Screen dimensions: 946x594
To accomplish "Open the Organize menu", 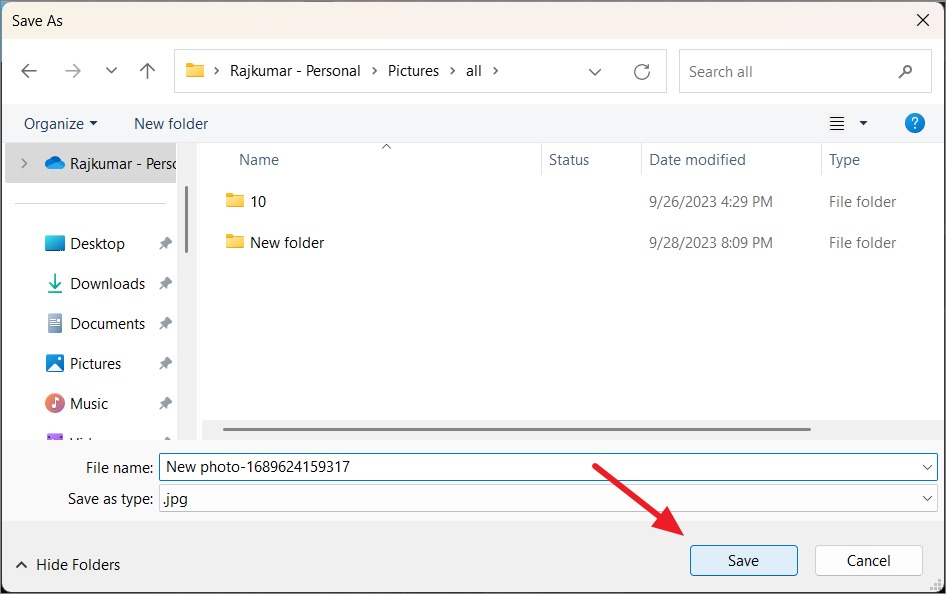I will click(x=60, y=124).
